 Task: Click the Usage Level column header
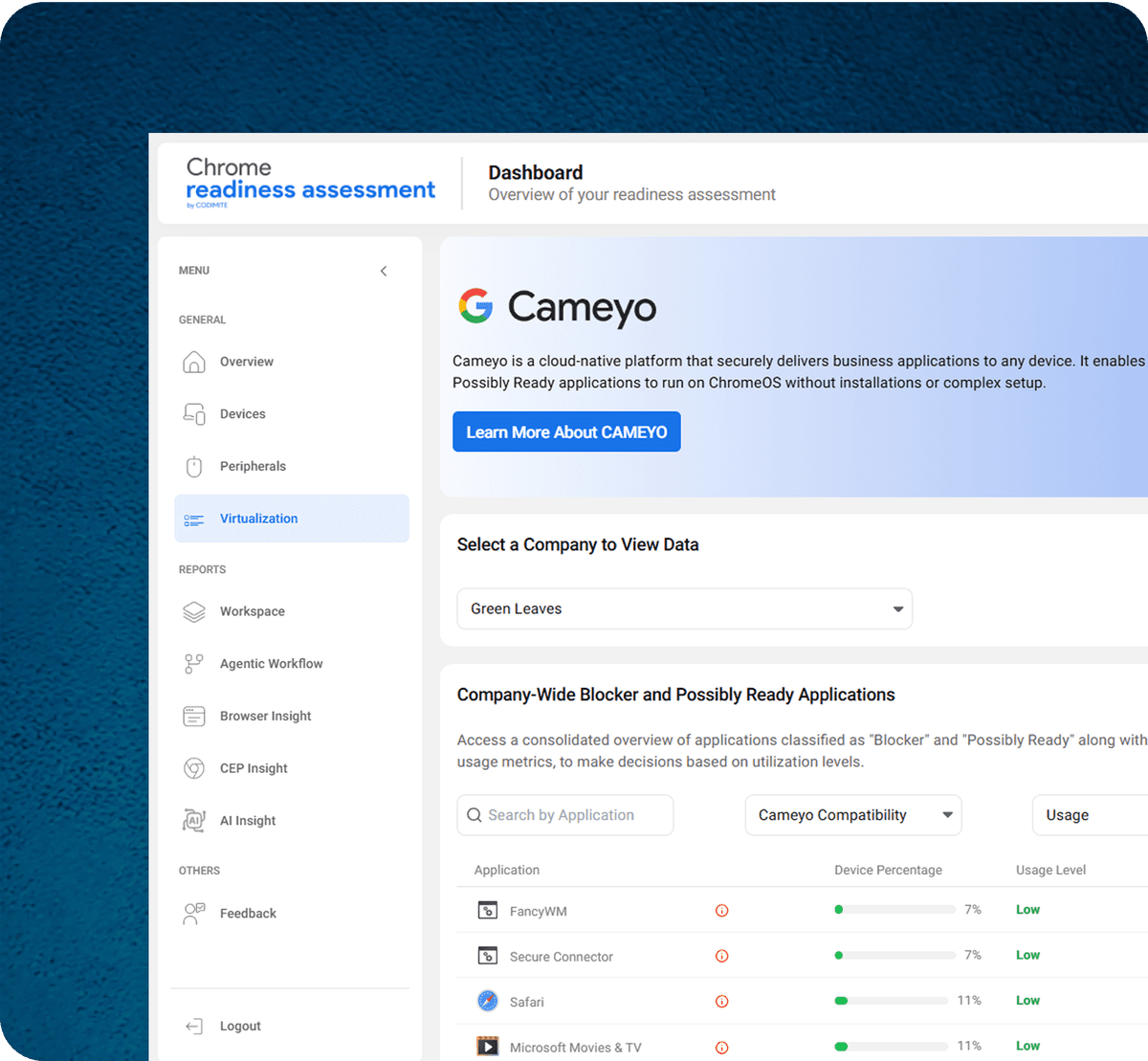[1050, 870]
